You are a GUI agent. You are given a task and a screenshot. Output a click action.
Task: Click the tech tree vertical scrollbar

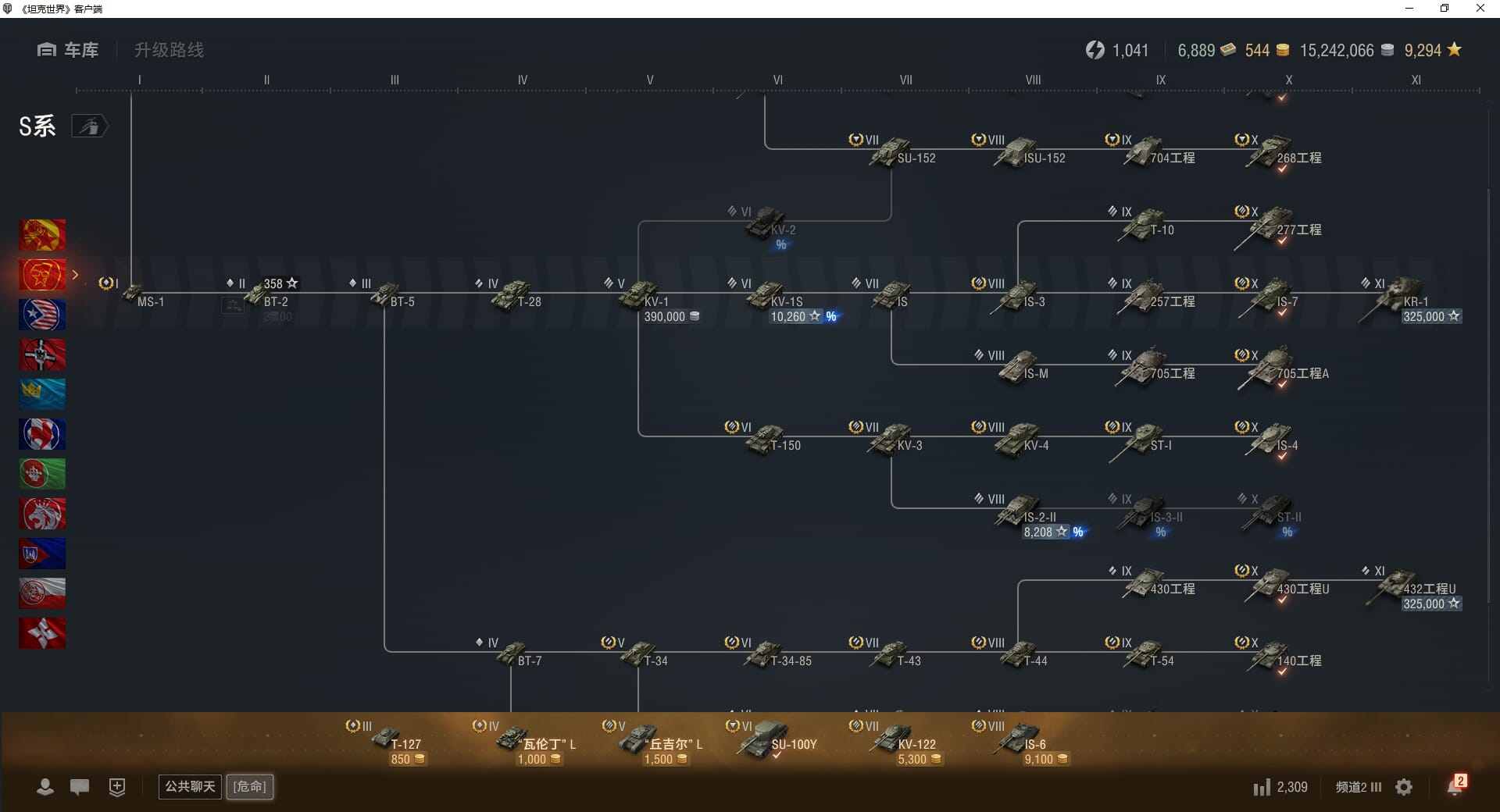click(x=1489, y=390)
